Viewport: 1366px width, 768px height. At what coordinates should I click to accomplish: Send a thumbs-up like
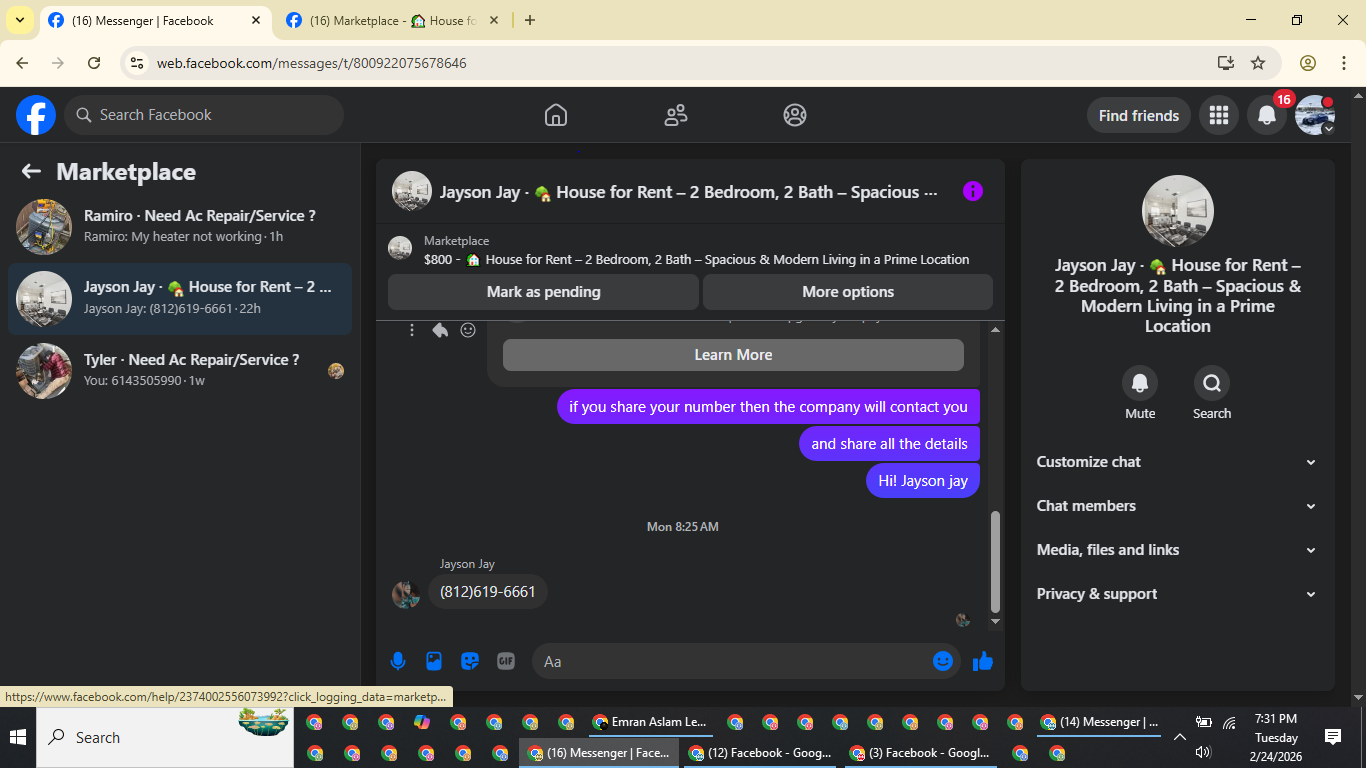(x=983, y=661)
